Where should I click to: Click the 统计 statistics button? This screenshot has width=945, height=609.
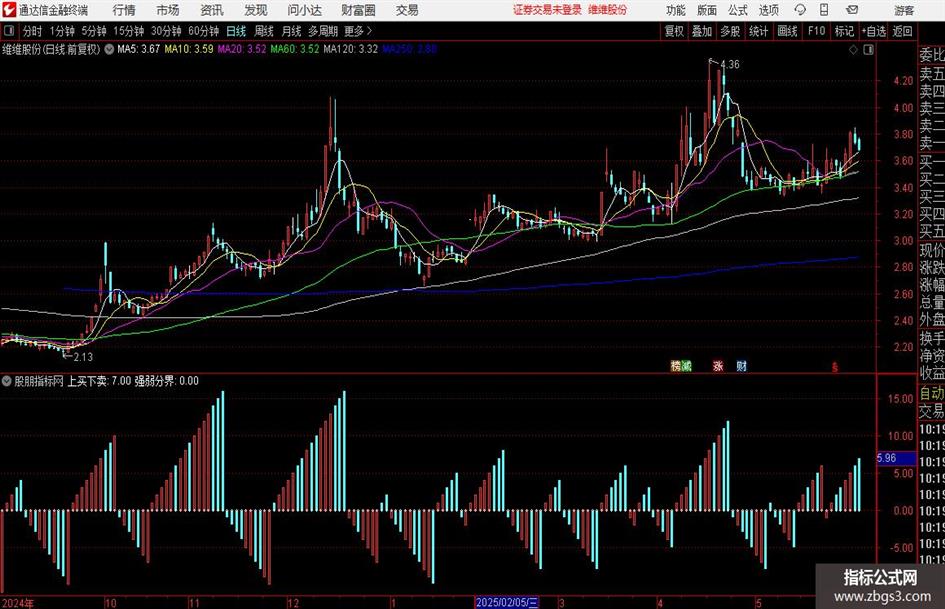click(x=758, y=31)
